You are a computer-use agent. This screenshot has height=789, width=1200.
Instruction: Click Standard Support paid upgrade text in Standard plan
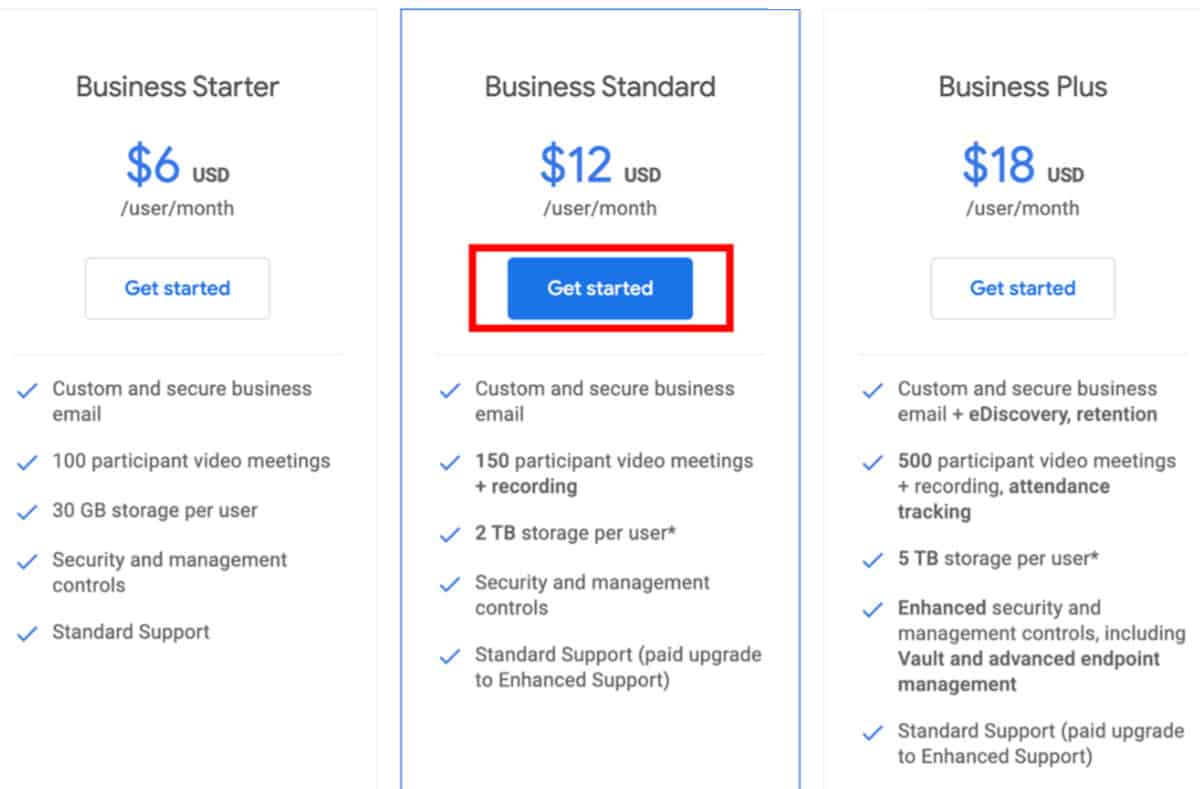(618, 668)
